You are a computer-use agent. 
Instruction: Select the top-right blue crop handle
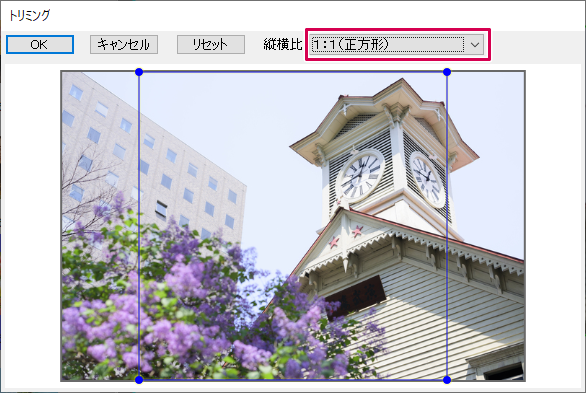pos(447,72)
